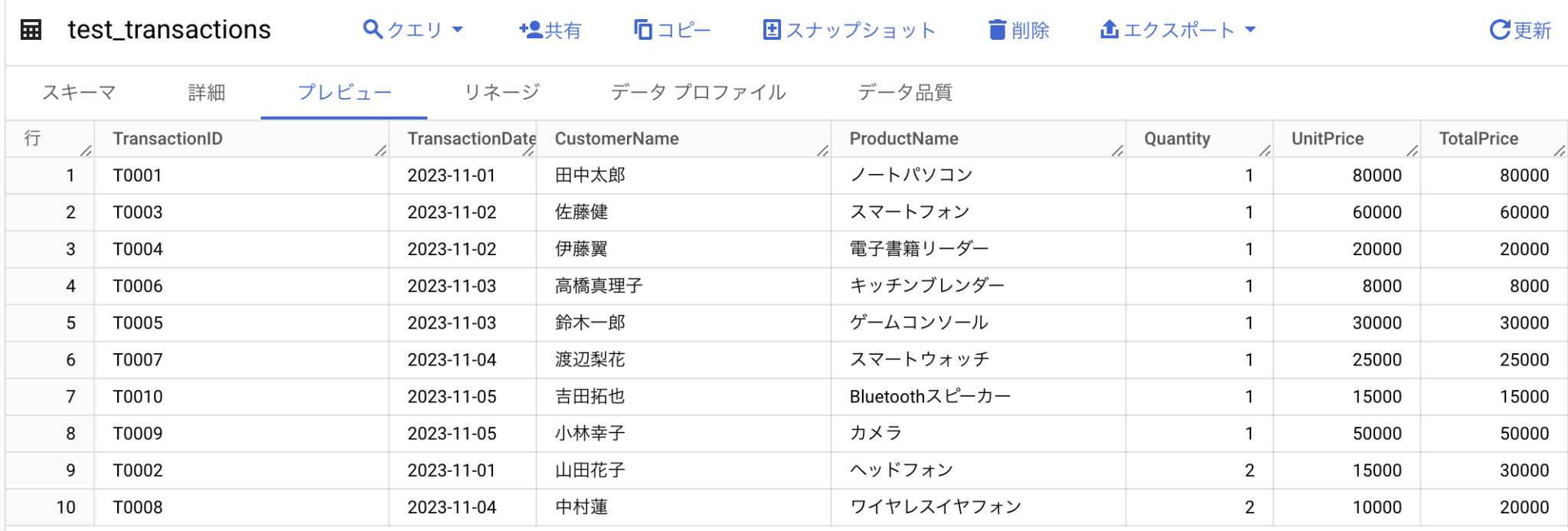This screenshot has width=1568, height=531.
Task: Click the 削除 trash can icon
Action: [x=997, y=29]
